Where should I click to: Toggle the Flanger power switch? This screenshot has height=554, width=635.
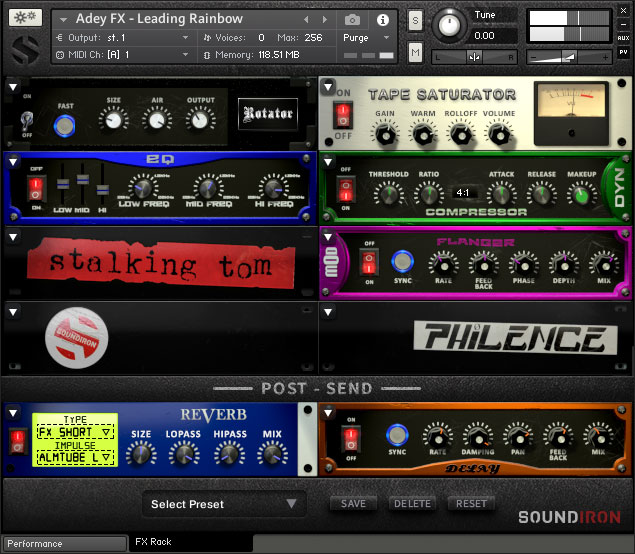pos(369,262)
